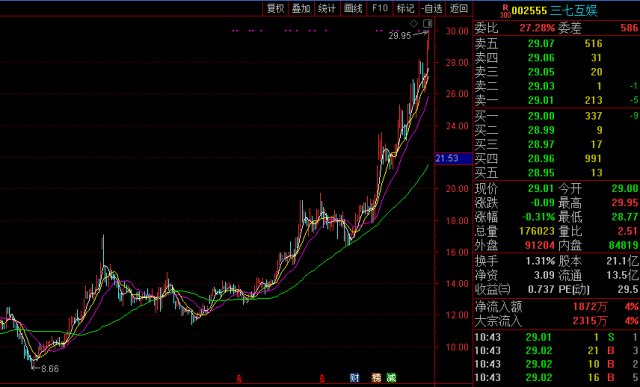The image size is (640, 387).
Task: Click the 10:43 trade tick marked S
Action: [556, 337]
